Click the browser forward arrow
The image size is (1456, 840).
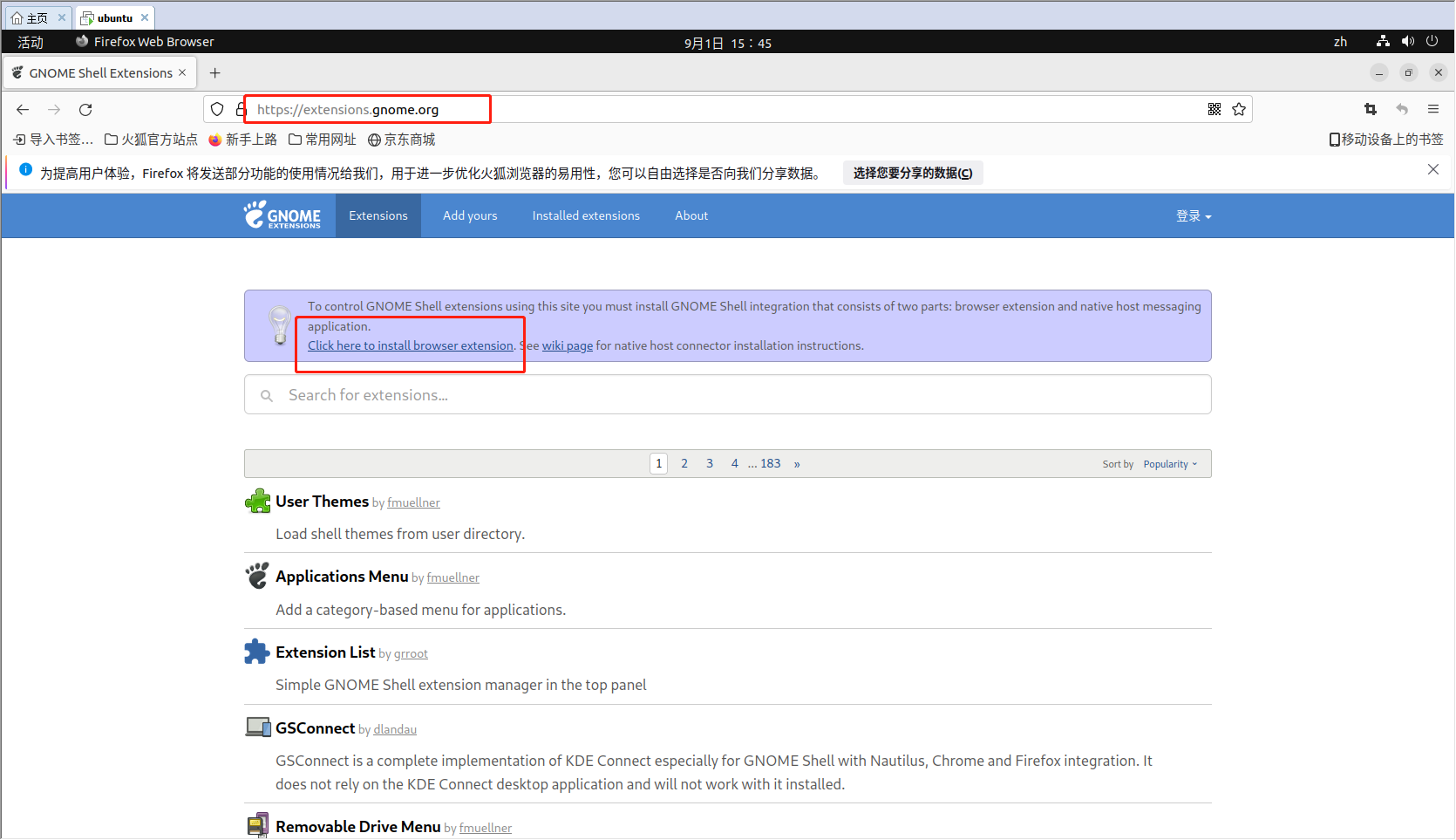click(54, 109)
